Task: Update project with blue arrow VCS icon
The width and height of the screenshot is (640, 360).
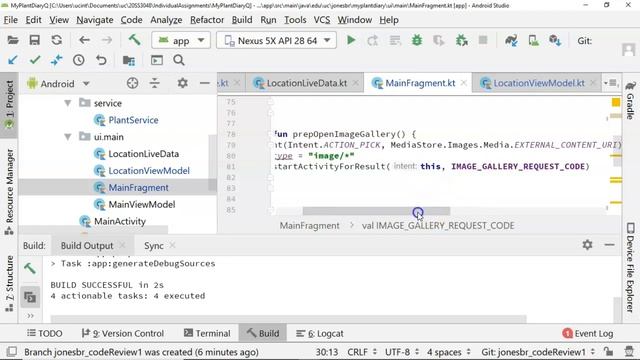Action: coord(13,60)
